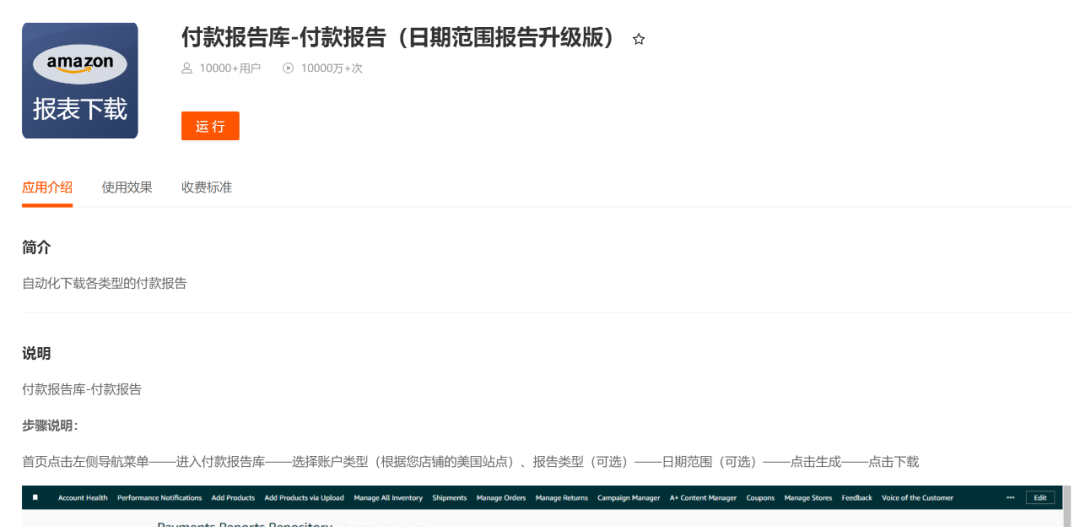Open Campaign Manager in the nav bar

(x=629, y=498)
